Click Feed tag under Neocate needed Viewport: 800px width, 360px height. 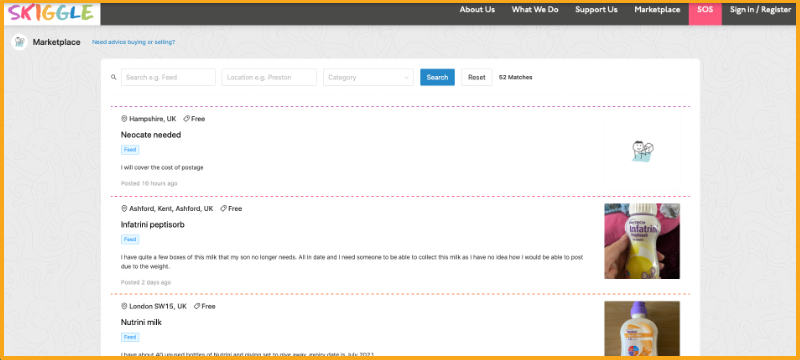click(x=130, y=150)
